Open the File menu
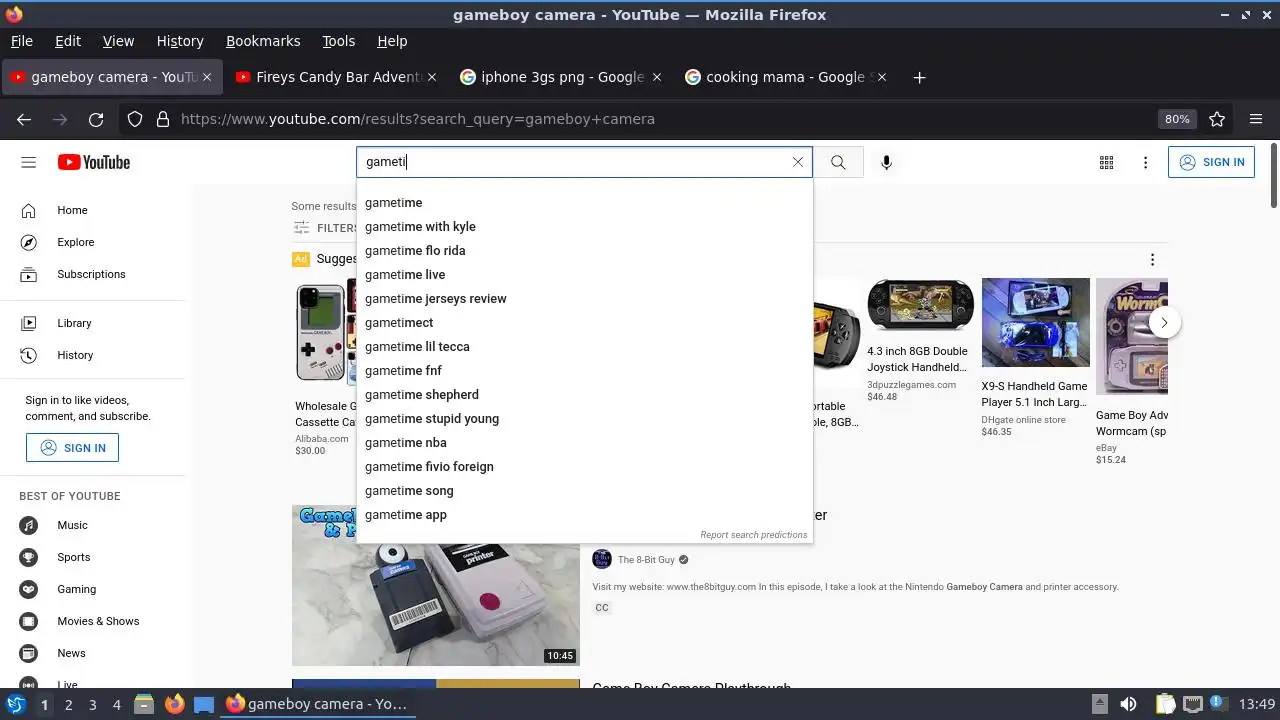1280x720 pixels. pos(22,41)
